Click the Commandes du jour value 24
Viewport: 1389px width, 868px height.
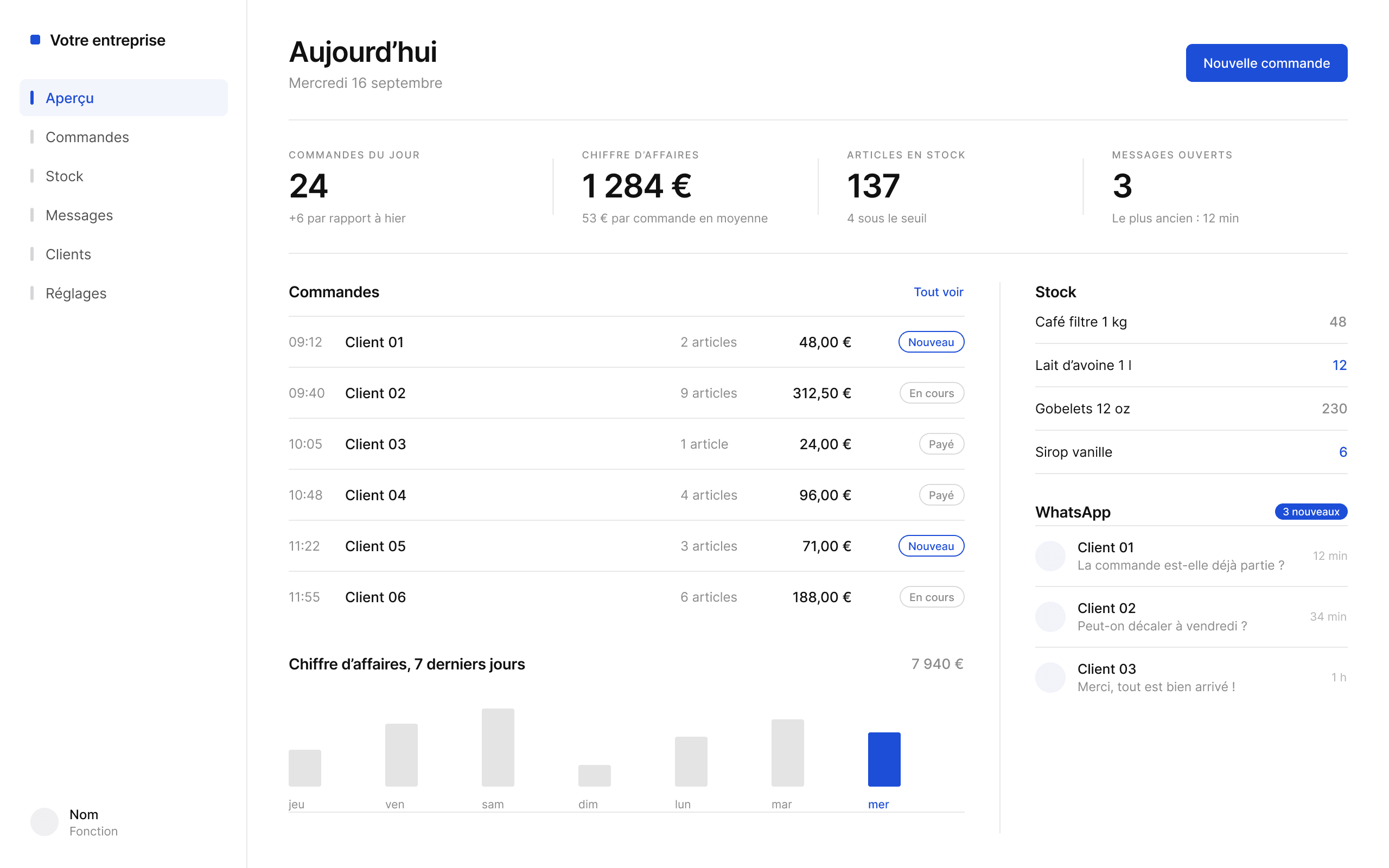click(x=308, y=186)
